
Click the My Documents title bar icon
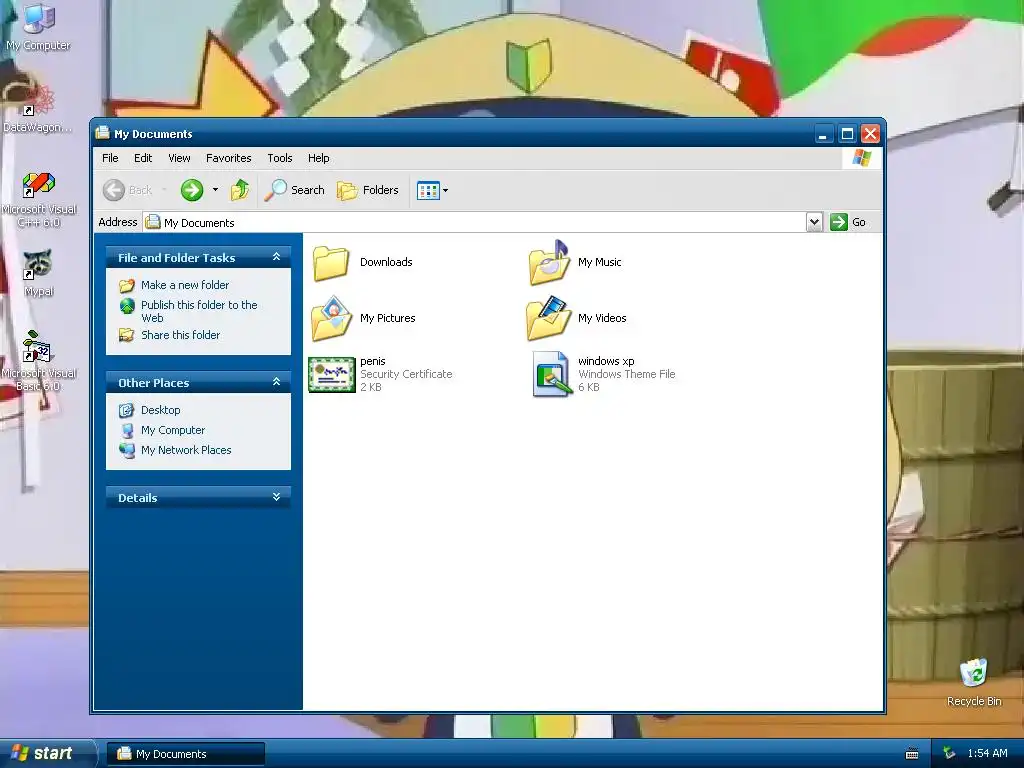coord(103,133)
